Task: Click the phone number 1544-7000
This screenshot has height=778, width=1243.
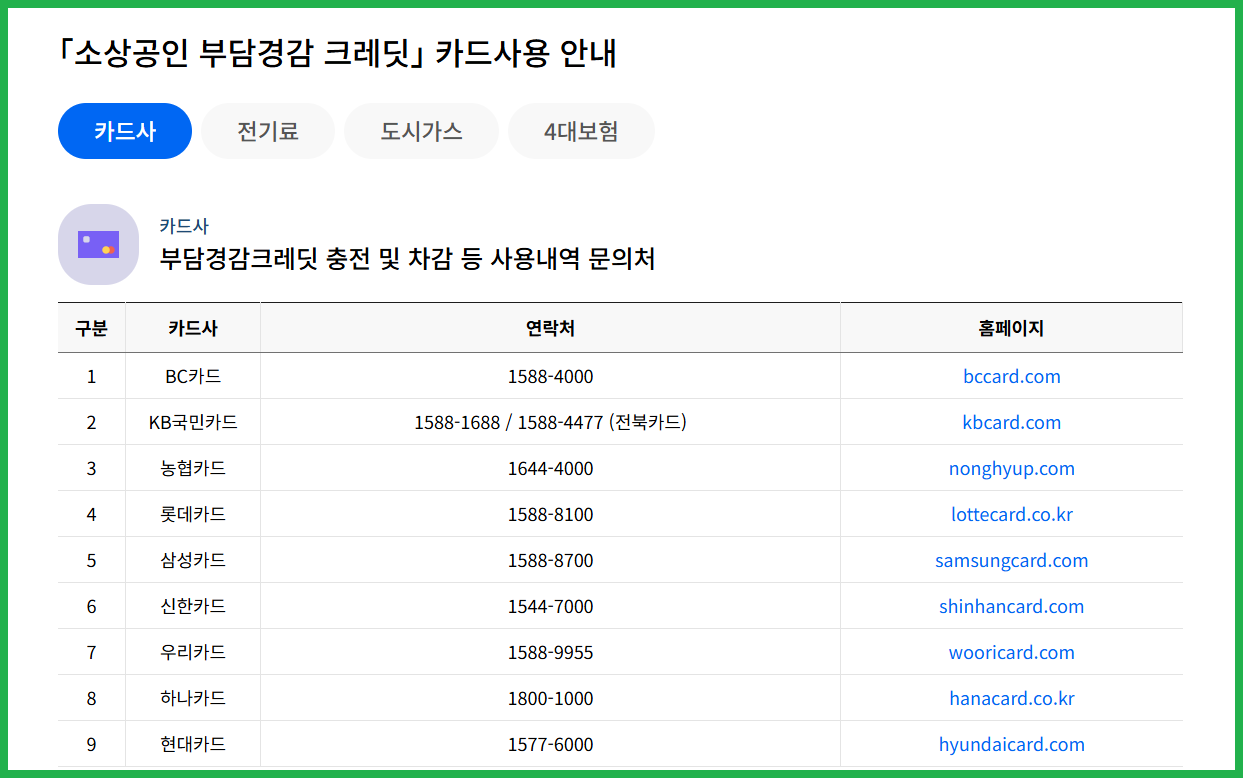Action: pos(550,606)
